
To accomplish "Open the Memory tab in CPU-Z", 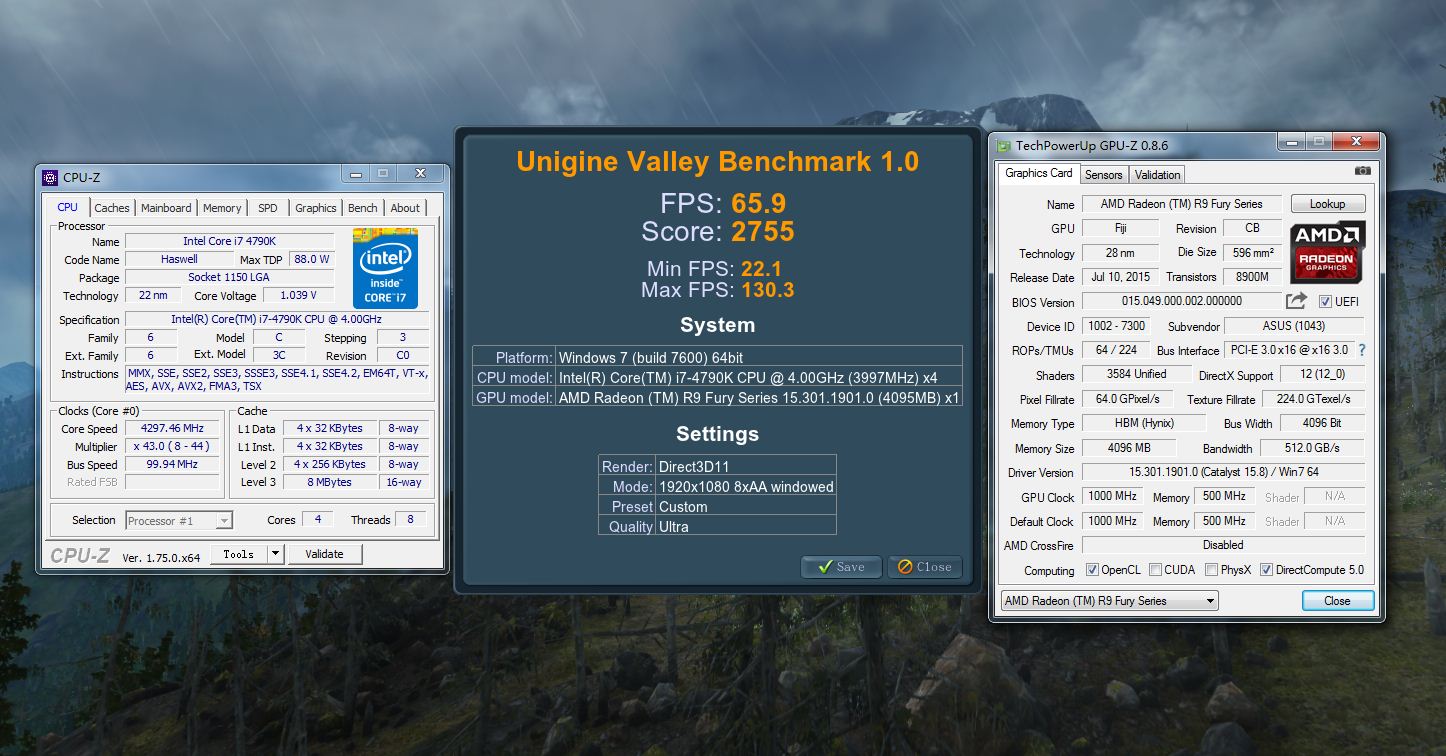I will (222, 208).
